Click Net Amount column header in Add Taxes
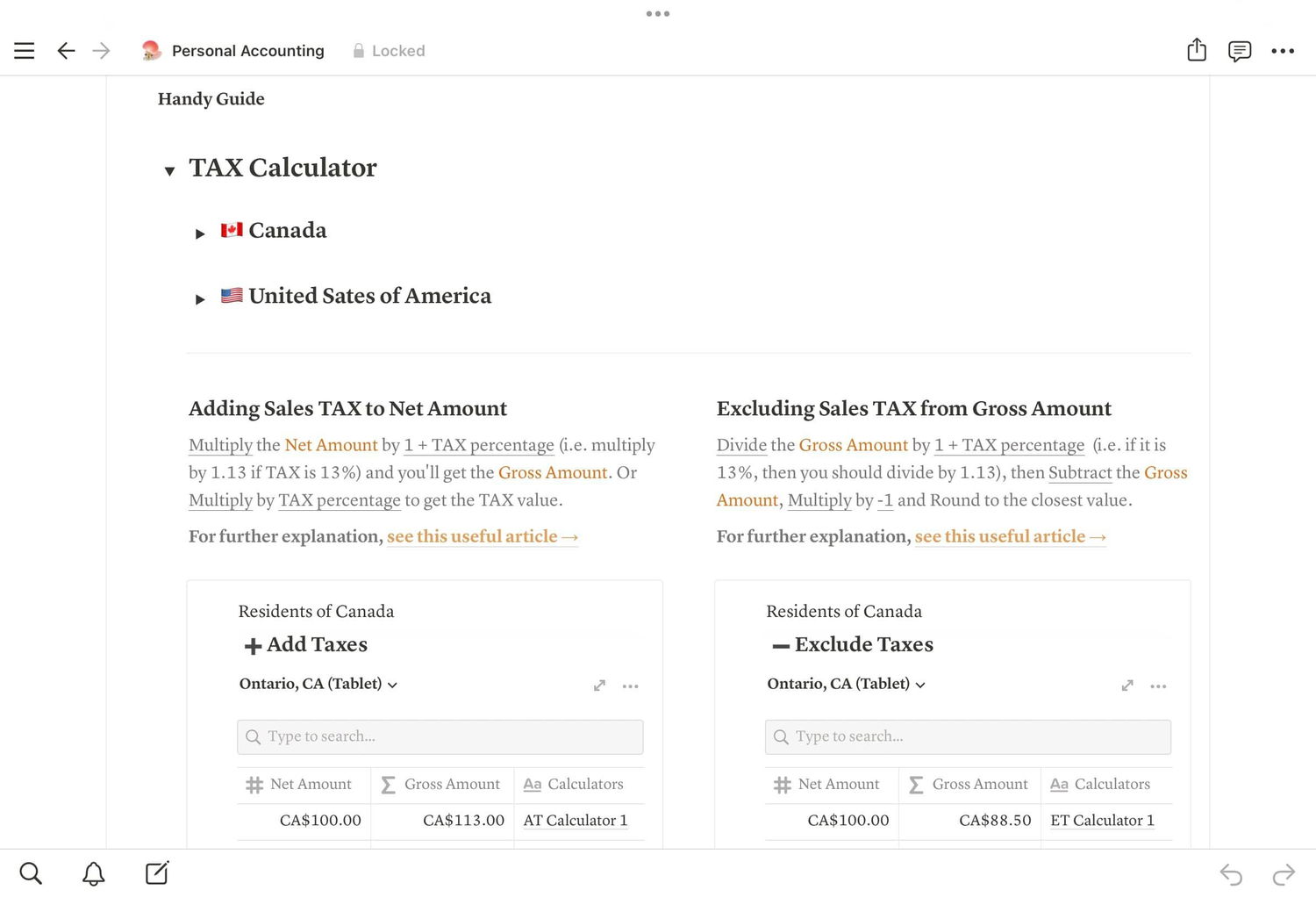This screenshot has height=919, width=1316. tap(304, 784)
